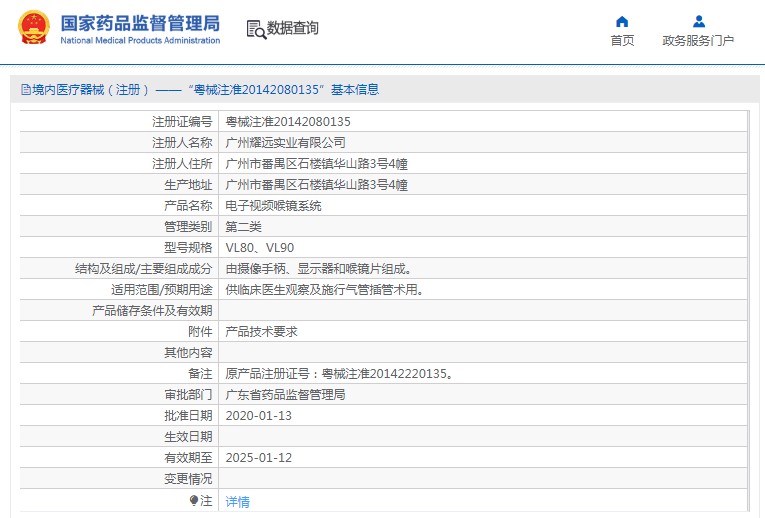Click the 数据查询 magnifier document icon
765x518 pixels.
(x=256, y=29)
